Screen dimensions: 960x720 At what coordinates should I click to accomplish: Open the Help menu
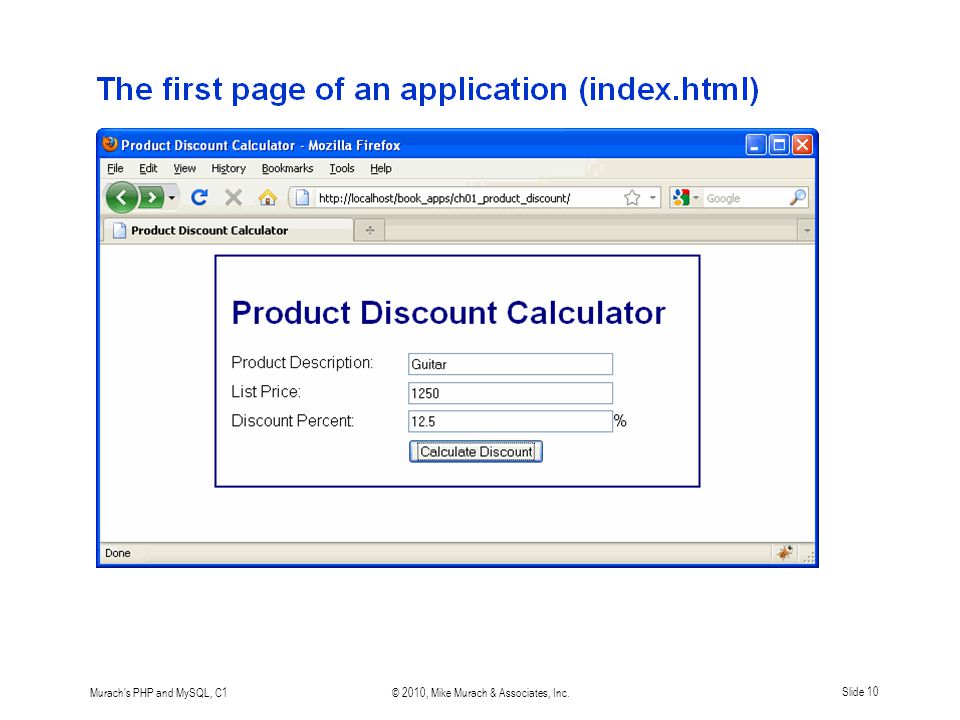381,168
